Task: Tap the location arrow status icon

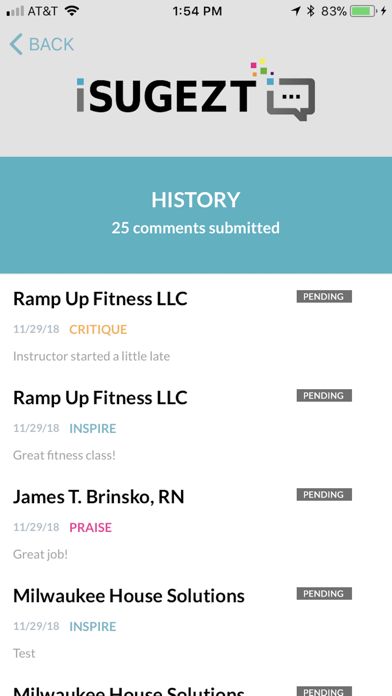Action: click(x=296, y=11)
